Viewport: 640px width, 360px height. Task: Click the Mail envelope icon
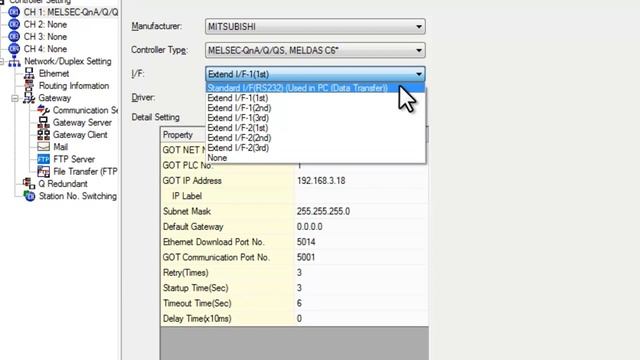point(43,147)
